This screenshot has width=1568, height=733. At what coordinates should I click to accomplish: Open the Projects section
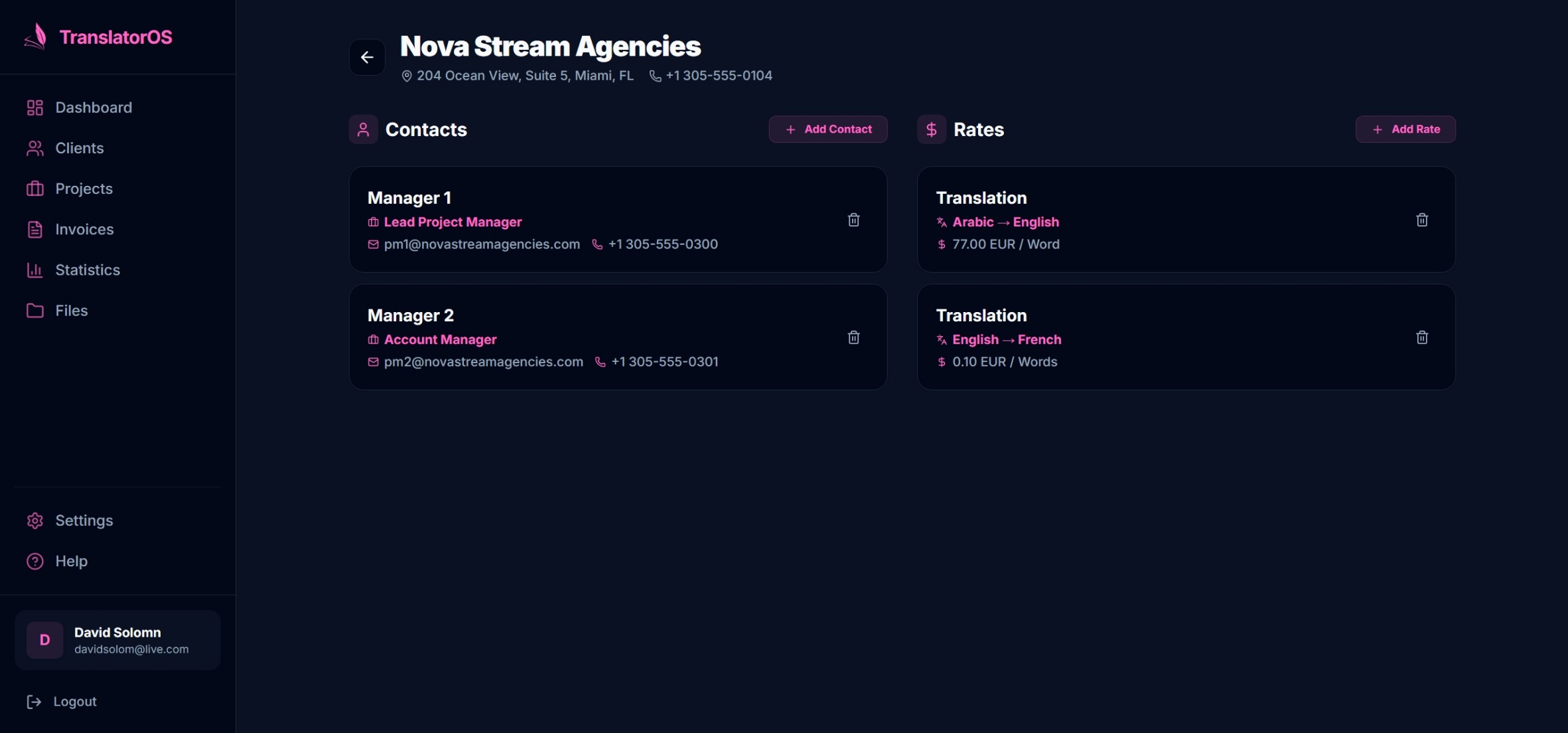(x=83, y=189)
